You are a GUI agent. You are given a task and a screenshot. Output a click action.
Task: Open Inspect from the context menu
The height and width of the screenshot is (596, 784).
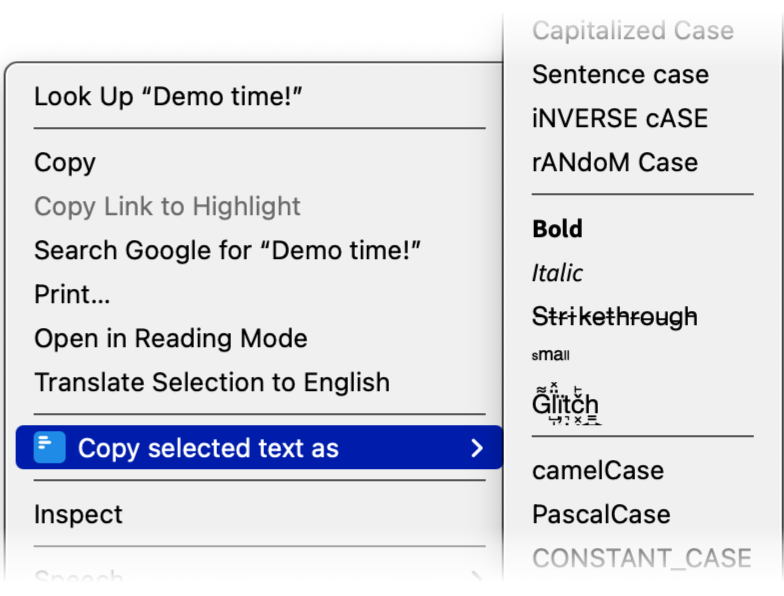(x=78, y=515)
